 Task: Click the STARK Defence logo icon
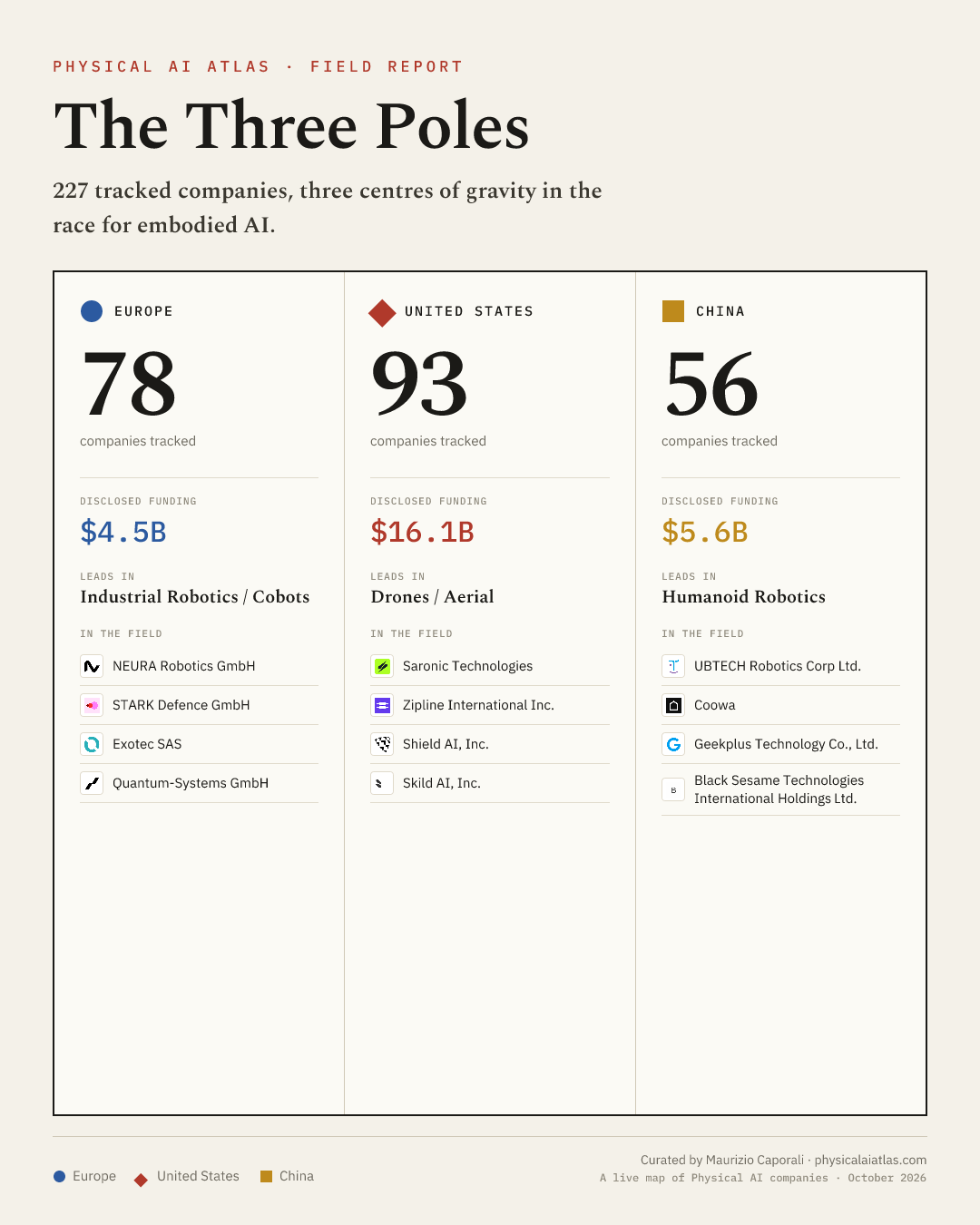tap(92, 705)
